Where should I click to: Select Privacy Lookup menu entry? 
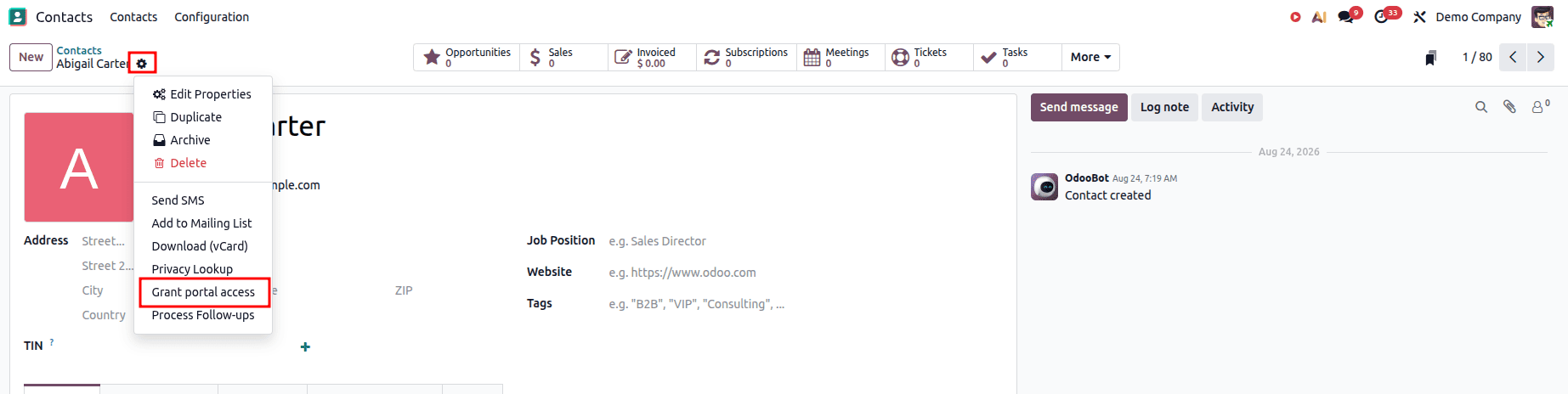[x=203, y=269]
